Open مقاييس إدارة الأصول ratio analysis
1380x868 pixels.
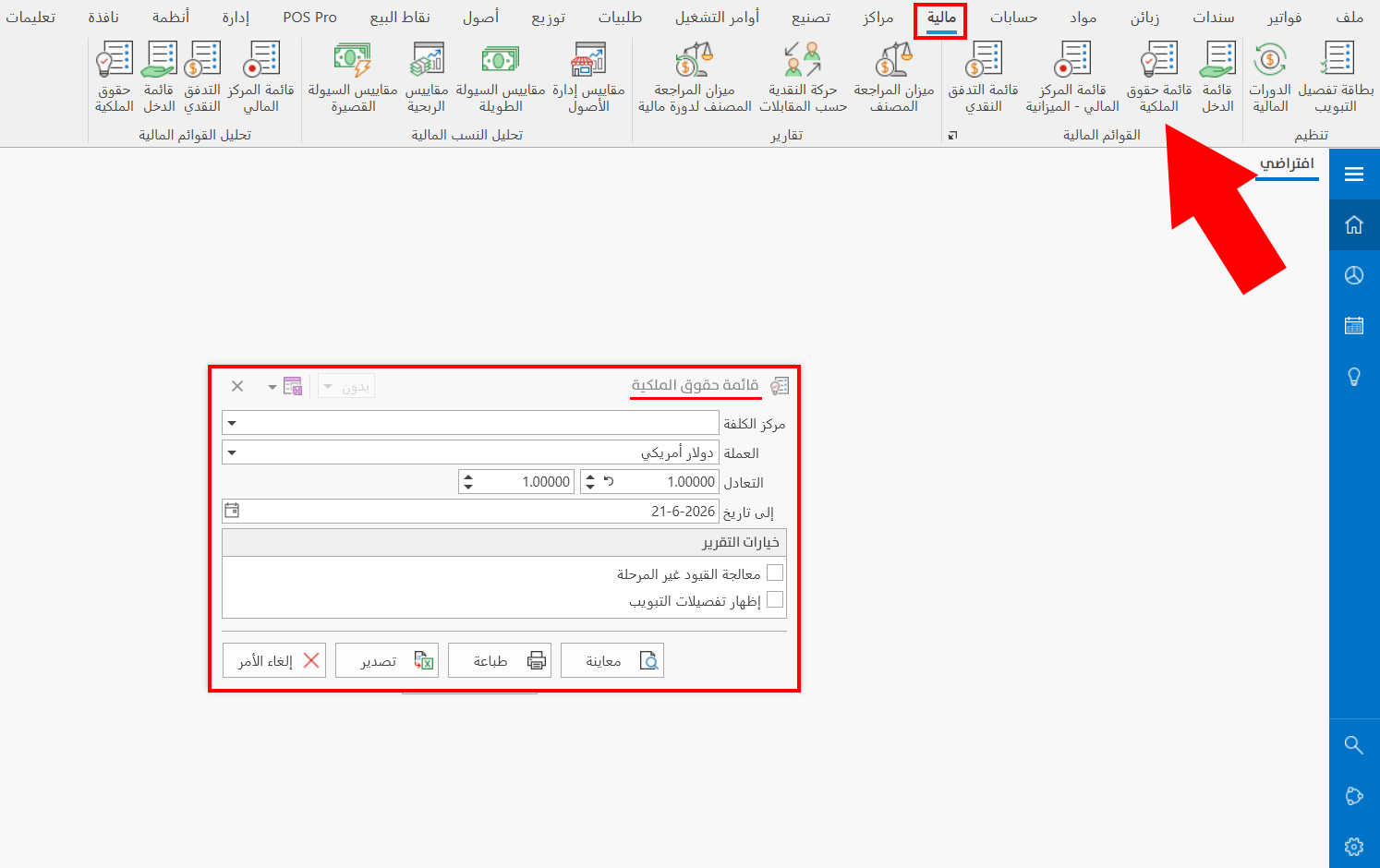pos(588,78)
